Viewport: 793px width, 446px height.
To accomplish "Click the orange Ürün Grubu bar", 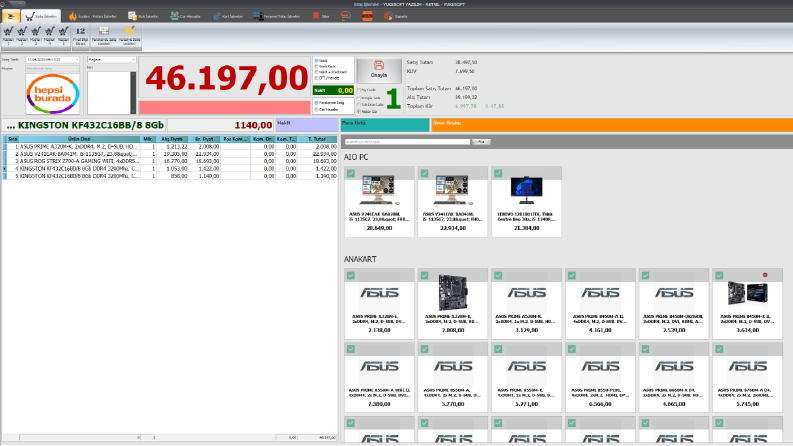I will (x=612, y=124).
